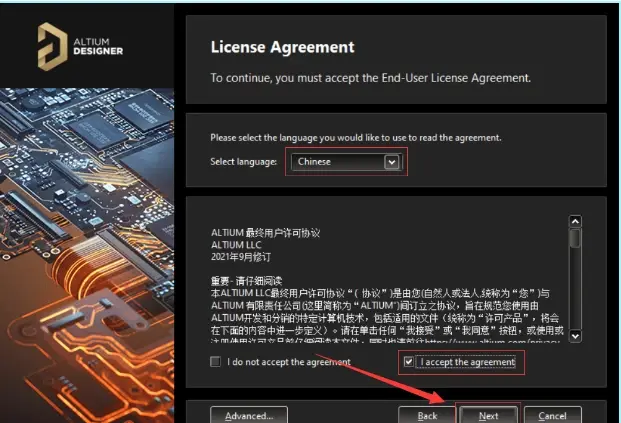Open the language dropdown arrow button

click(x=391, y=162)
